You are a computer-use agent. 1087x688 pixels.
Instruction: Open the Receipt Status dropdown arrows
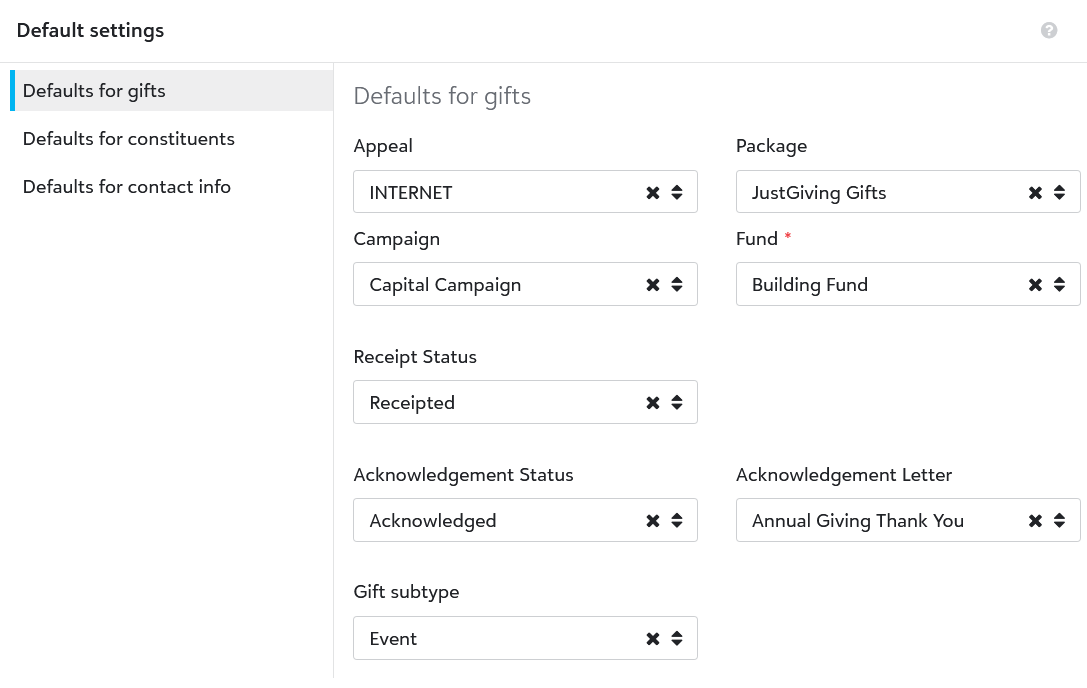click(x=677, y=403)
